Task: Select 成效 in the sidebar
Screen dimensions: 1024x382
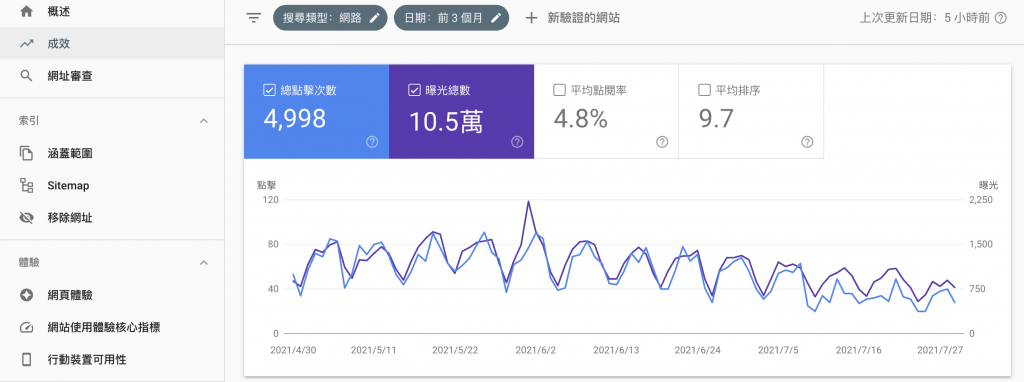Action: [x=112, y=44]
